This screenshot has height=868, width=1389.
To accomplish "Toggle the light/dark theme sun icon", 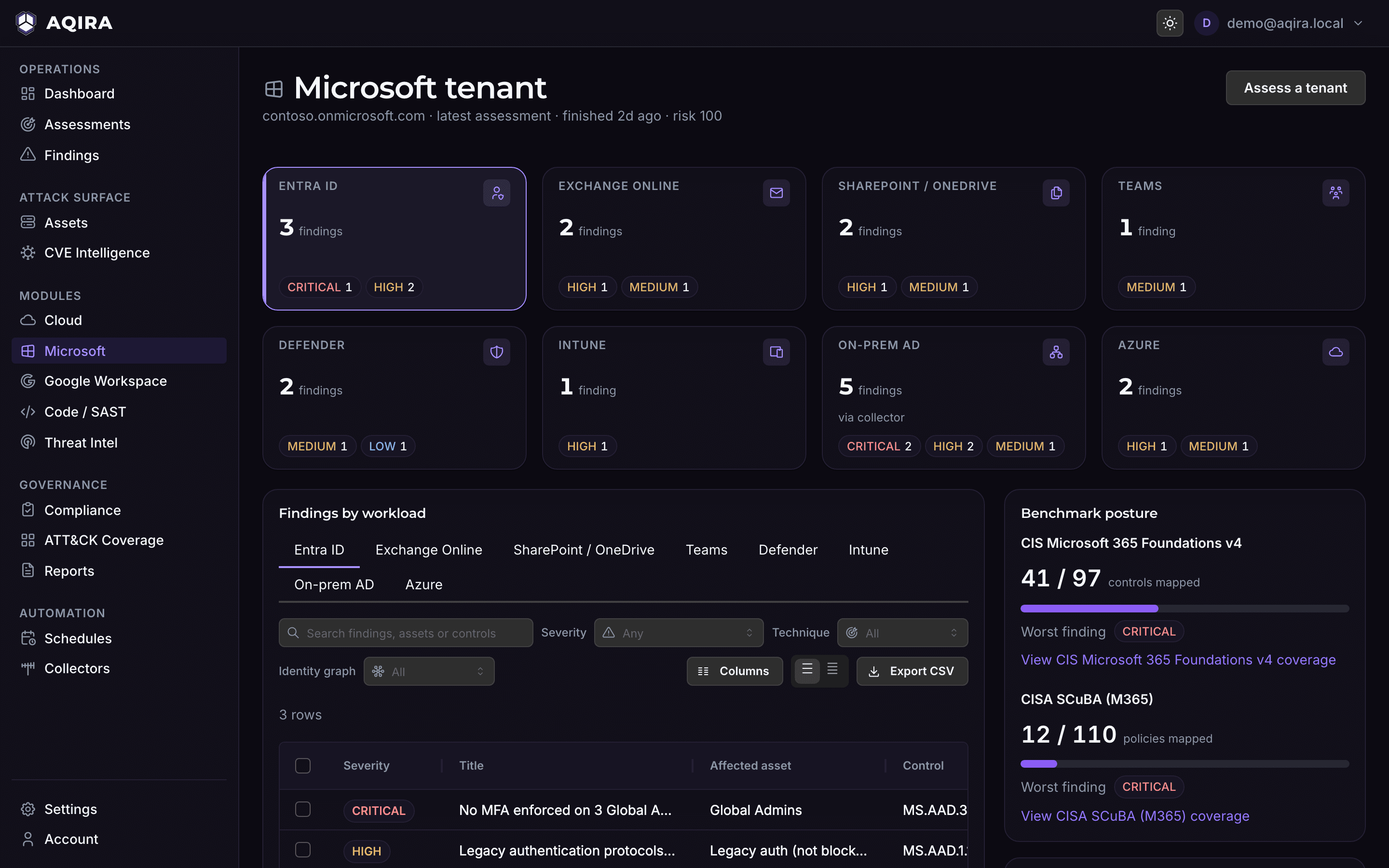I will (1169, 23).
